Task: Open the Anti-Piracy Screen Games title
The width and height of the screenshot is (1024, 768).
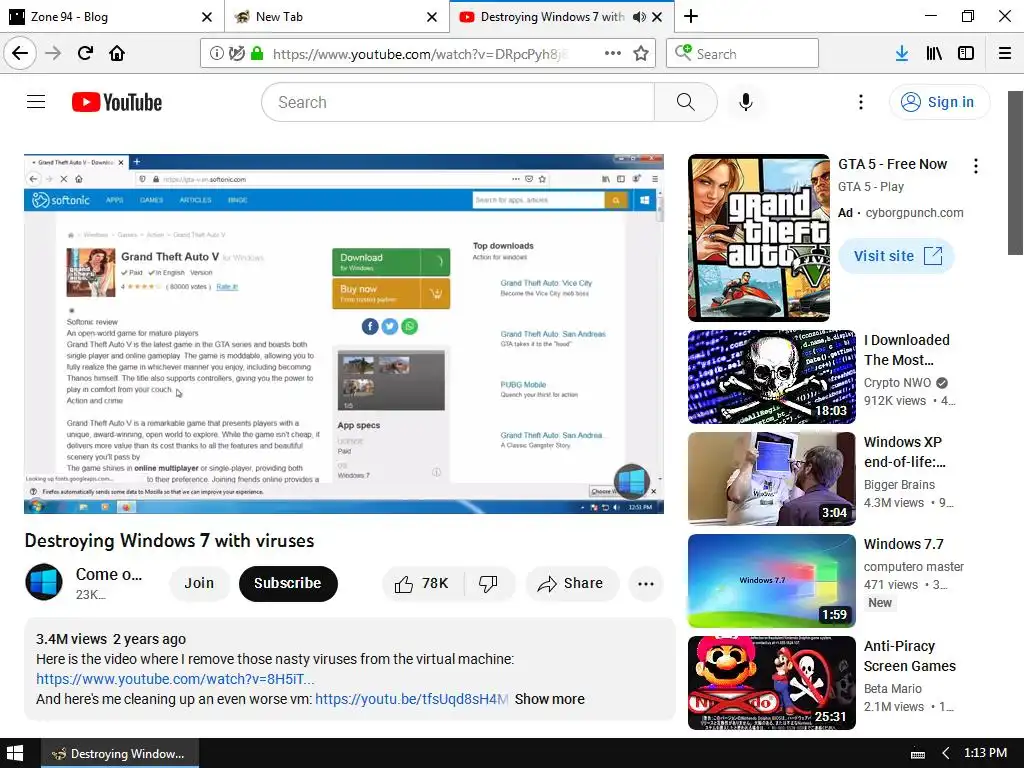Action: [x=910, y=656]
